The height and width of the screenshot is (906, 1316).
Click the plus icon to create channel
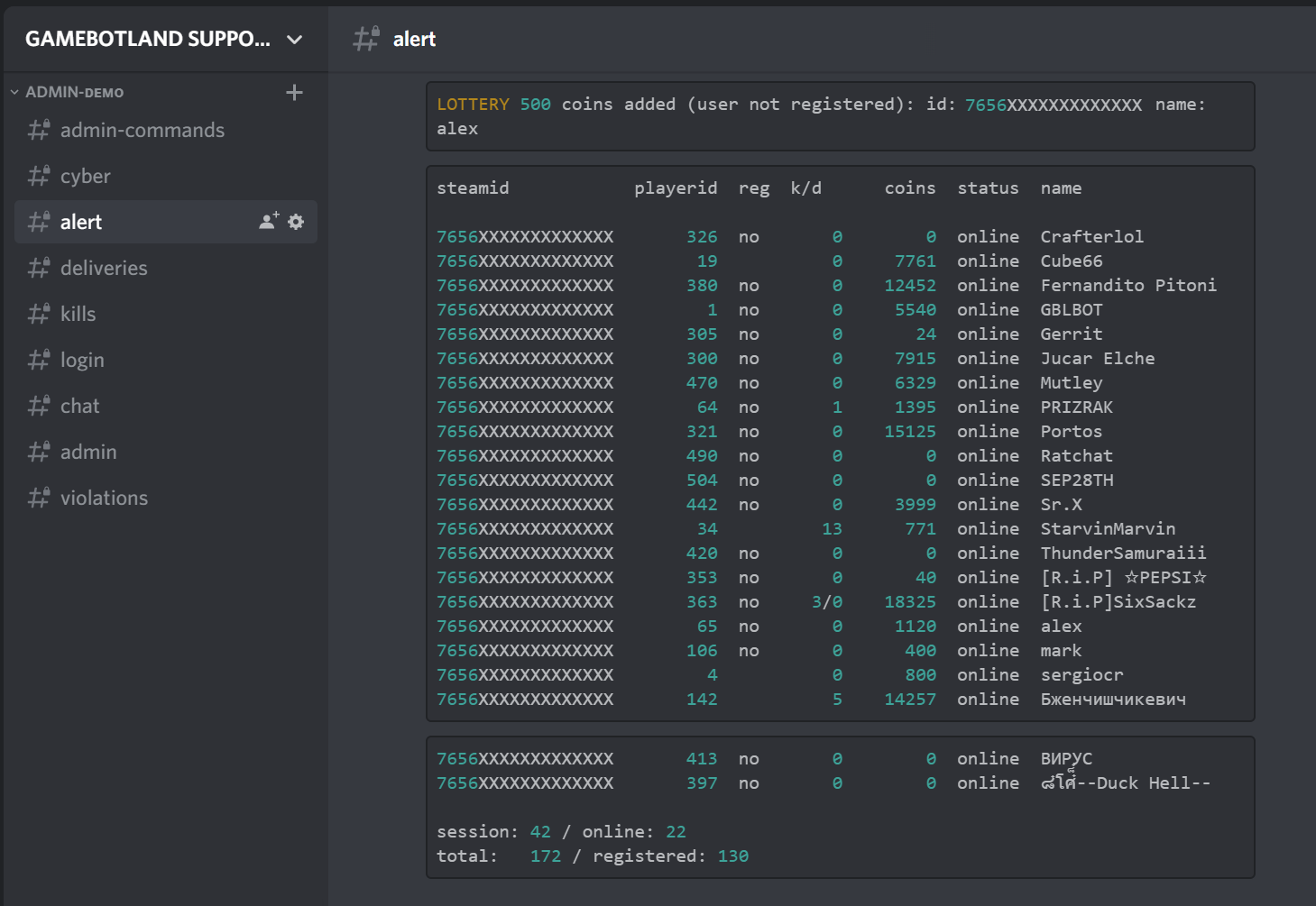tap(294, 92)
